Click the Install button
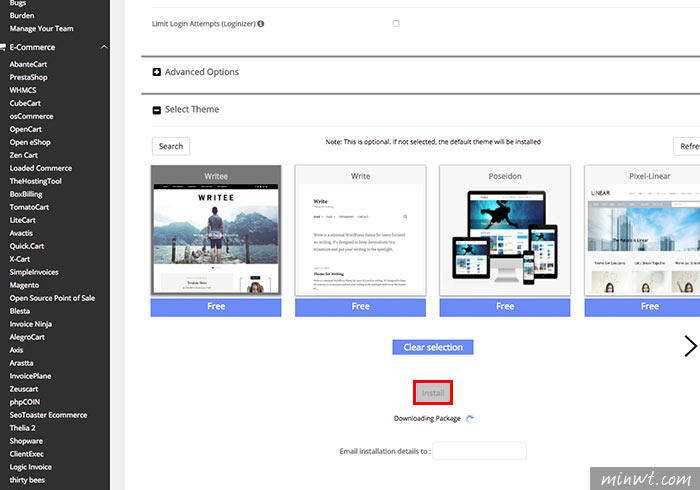700x490 pixels. [x=433, y=393]
